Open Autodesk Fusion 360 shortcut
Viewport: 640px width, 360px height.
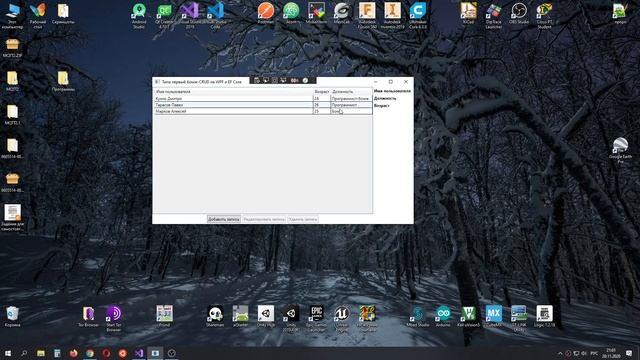click(x=367, y=16)
